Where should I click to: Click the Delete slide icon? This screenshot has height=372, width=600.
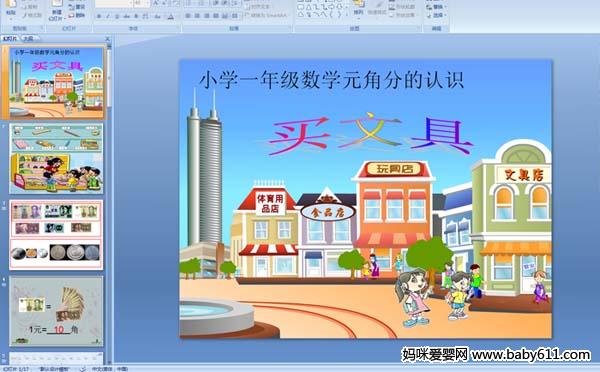tap(77, 15)
